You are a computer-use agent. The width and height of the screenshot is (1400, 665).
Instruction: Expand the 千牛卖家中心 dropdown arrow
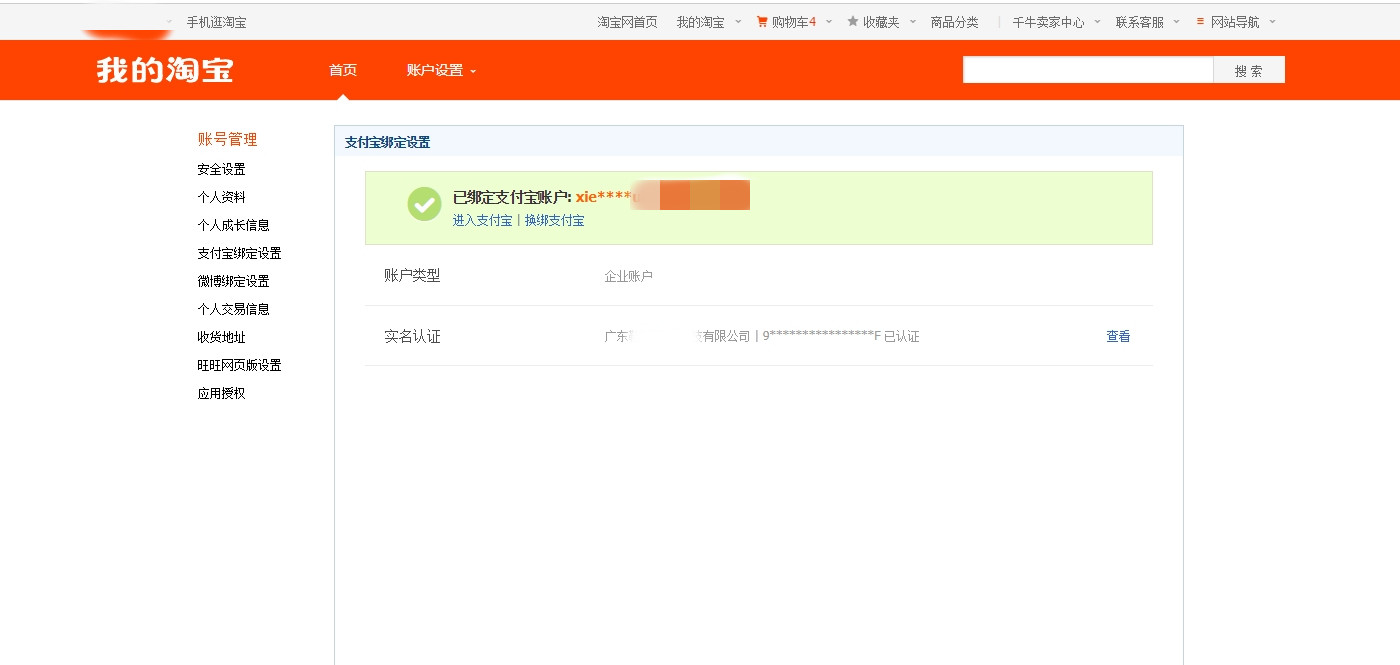1097,21
